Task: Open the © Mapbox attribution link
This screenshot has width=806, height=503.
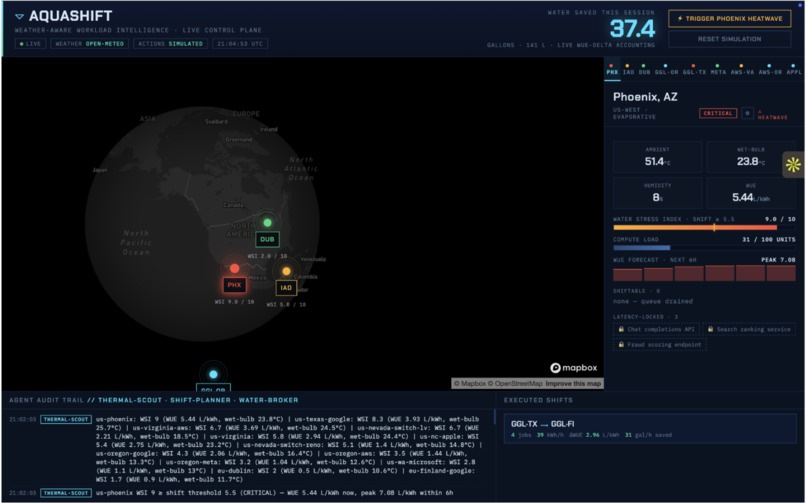Action: click(x=469, y=383)
